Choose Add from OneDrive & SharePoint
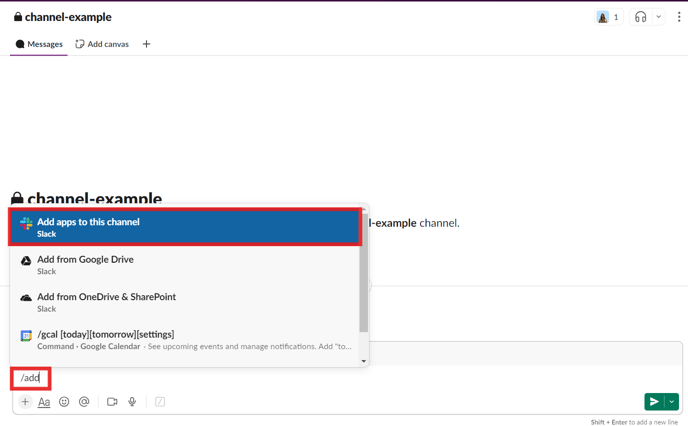Viewport: 688px width, 426px height. pyautogui.click(x=184, y=302)
